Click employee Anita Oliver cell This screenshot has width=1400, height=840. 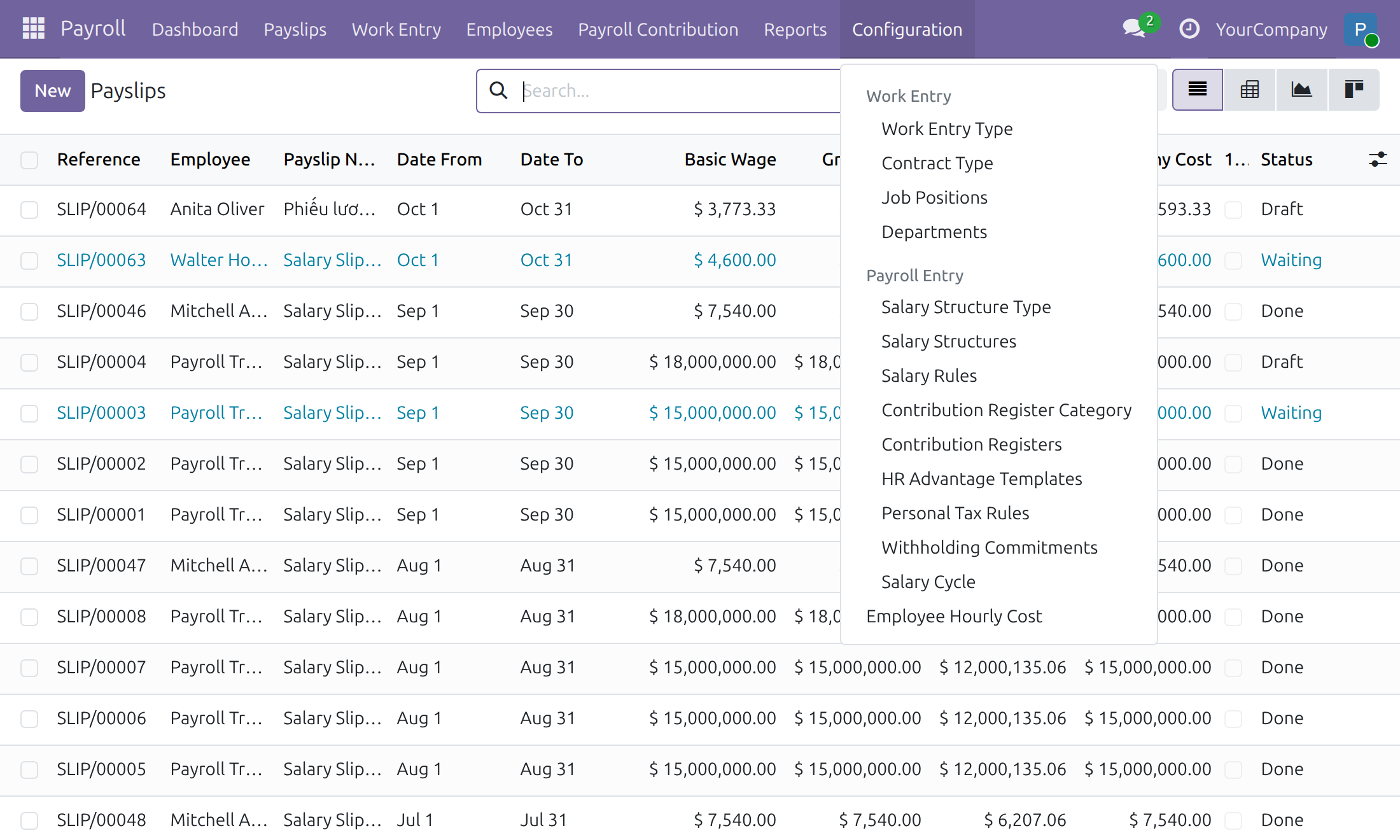[217, 209]
